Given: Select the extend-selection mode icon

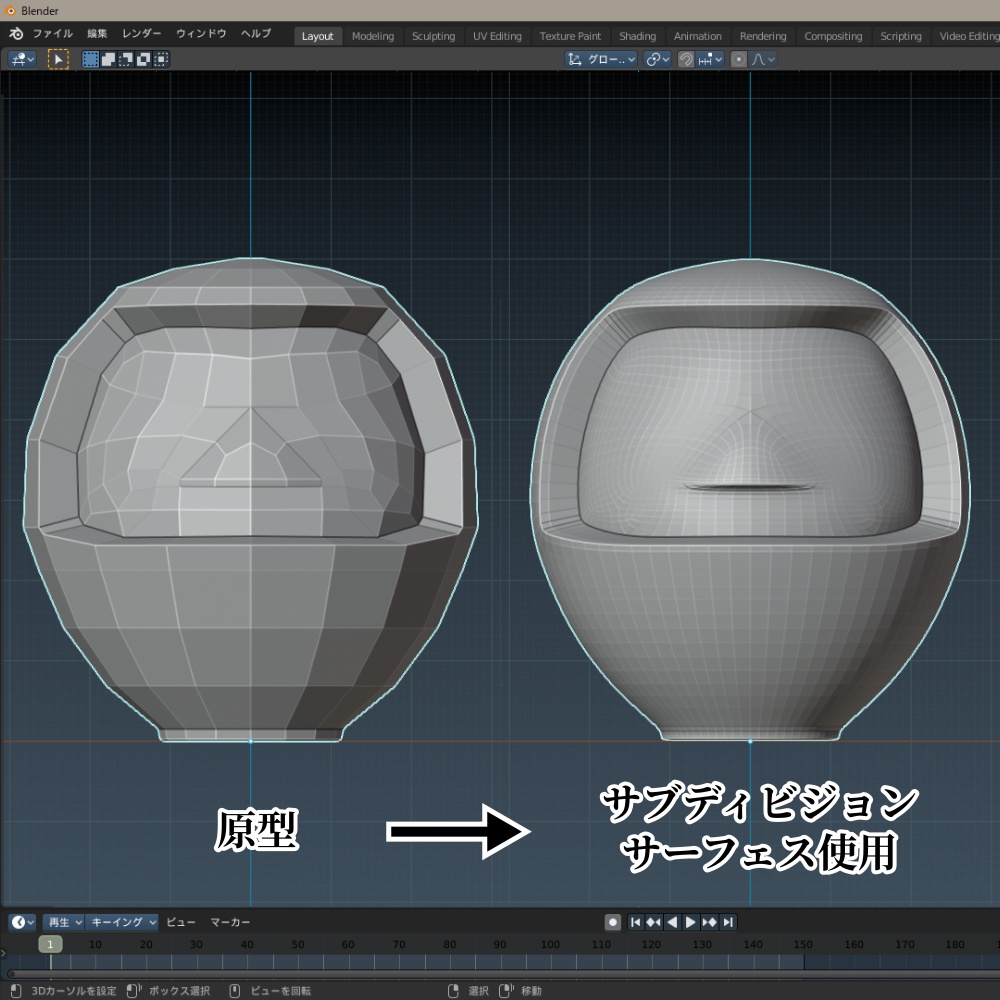Looking at the screenshot, I should 107,59.
